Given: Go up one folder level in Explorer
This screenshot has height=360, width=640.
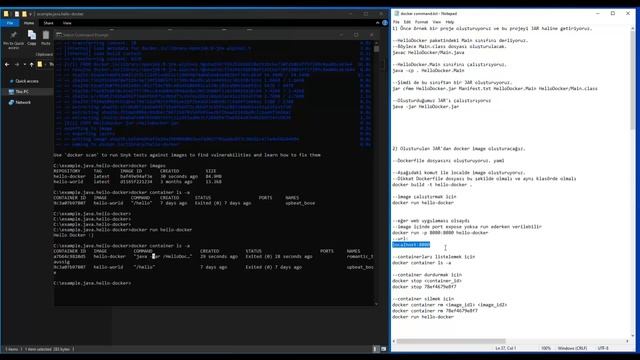Looking at the screenshot, I should (x=31, y=64).
